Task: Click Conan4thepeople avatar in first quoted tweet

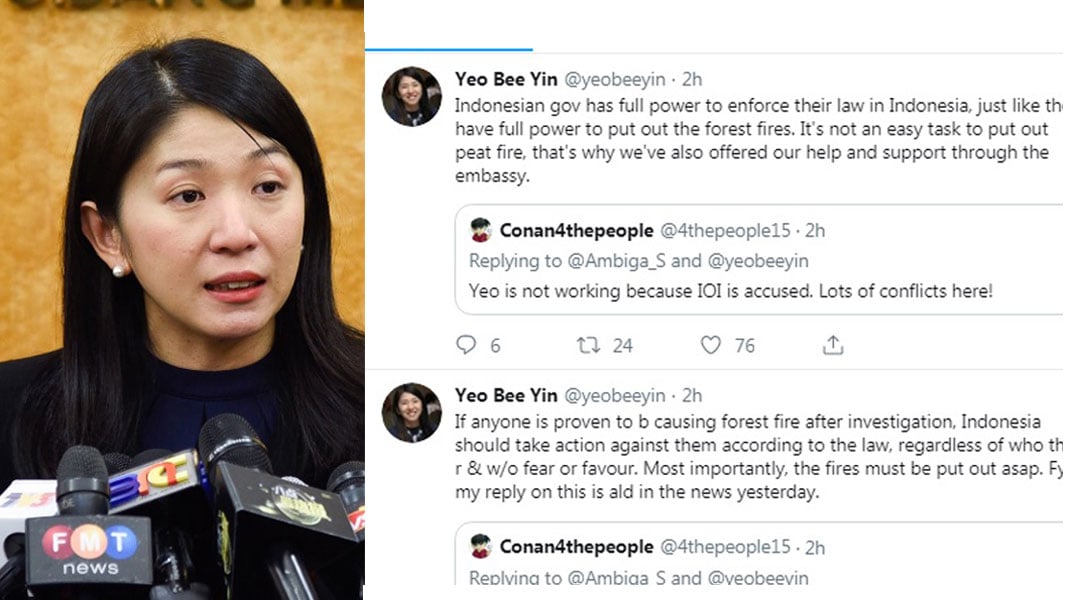Action: (481, 230)
